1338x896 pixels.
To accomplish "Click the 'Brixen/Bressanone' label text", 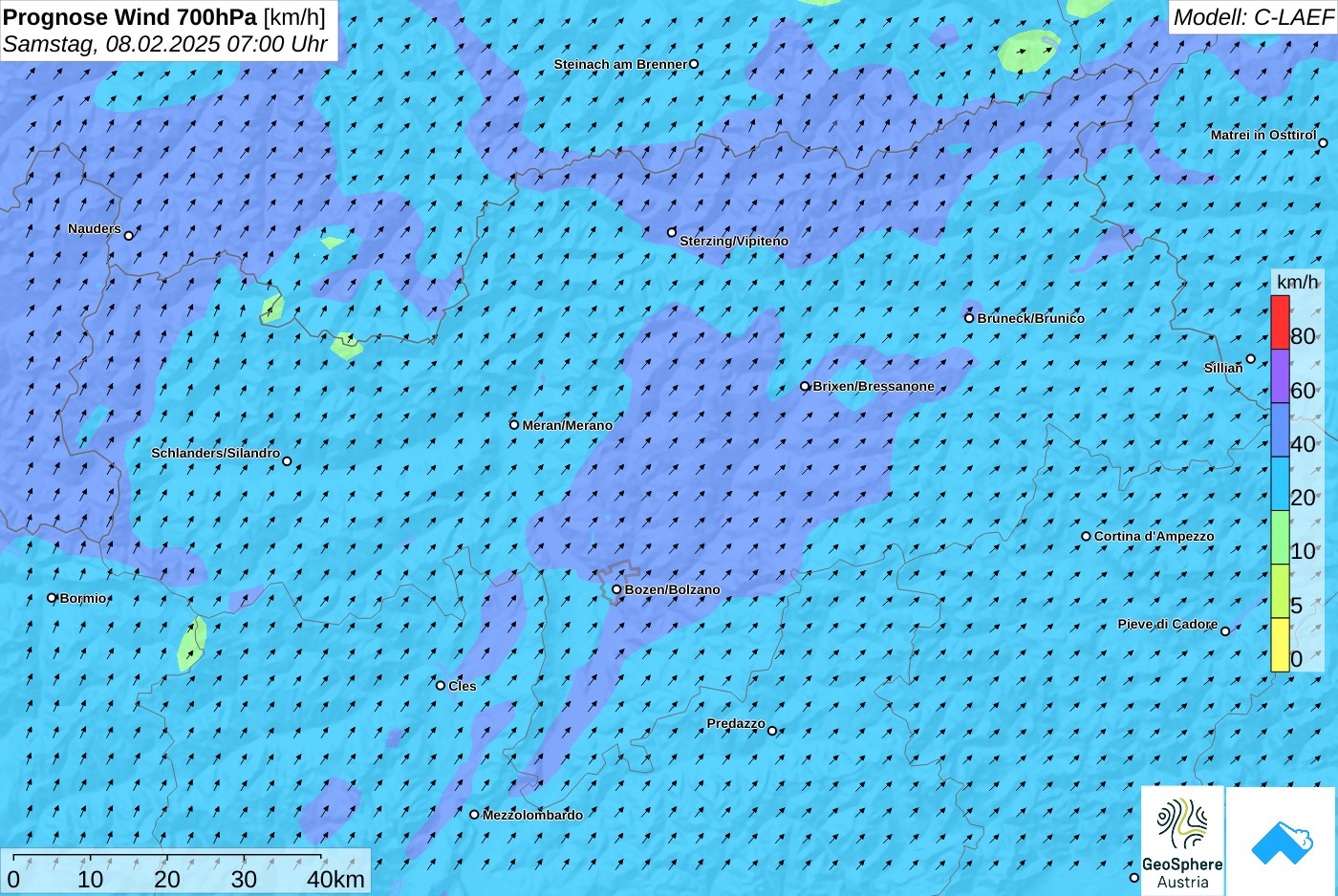I will [x=874, y=386].
